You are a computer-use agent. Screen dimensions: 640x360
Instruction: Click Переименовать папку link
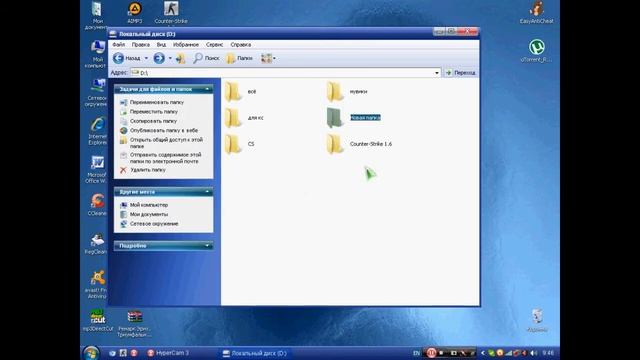(157, 102)
